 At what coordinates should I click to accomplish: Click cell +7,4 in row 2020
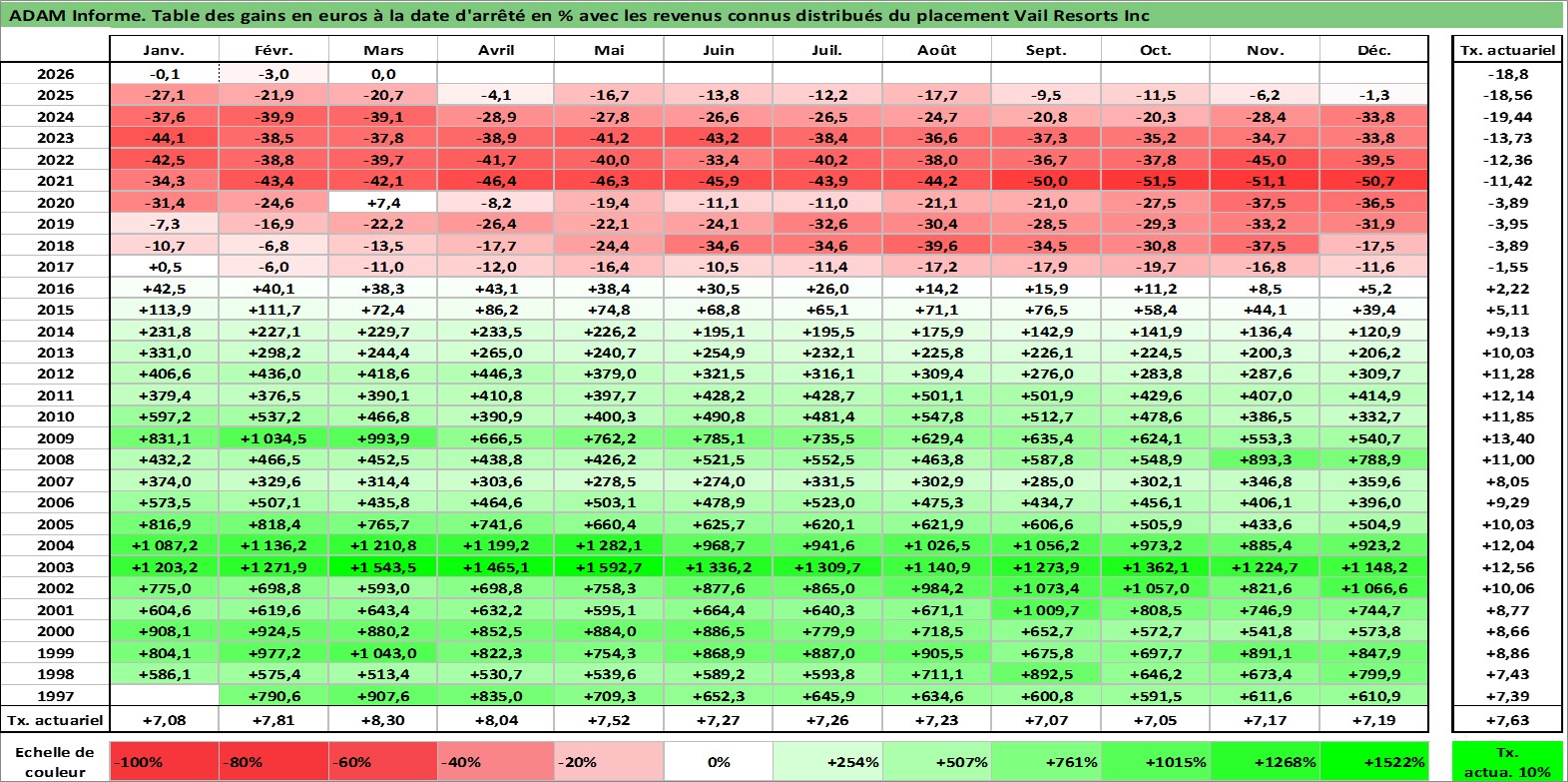383,203
